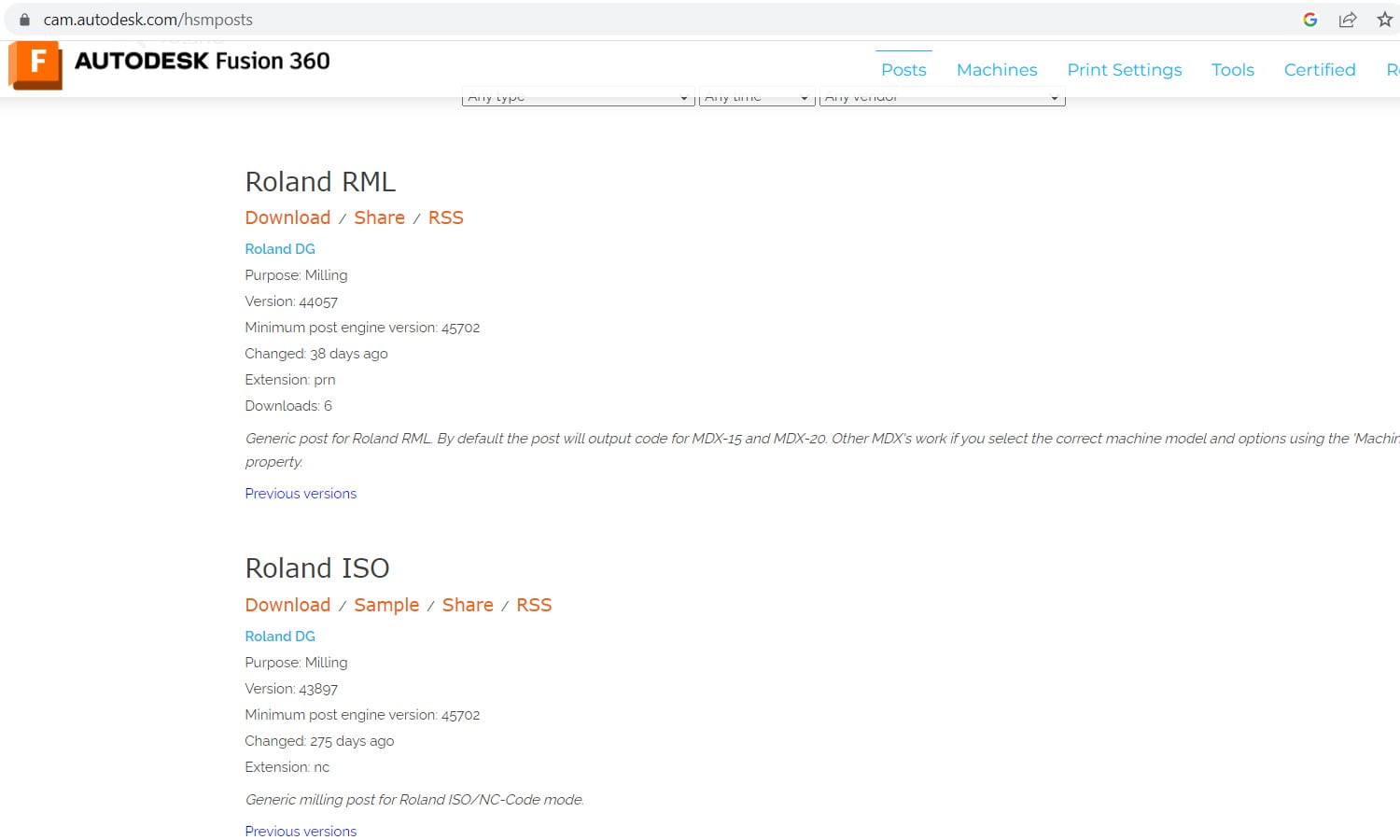Click the text 'Extension: prn'
The width and height of the screenshot is (1400, 840).
tap(290, 380)
